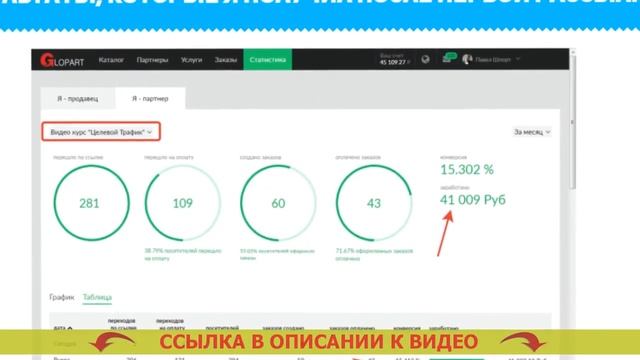Image resolution: width=640 pixels, height=360 pixels.
Task: Open the green messages chat icon
Action: (449, 58)
